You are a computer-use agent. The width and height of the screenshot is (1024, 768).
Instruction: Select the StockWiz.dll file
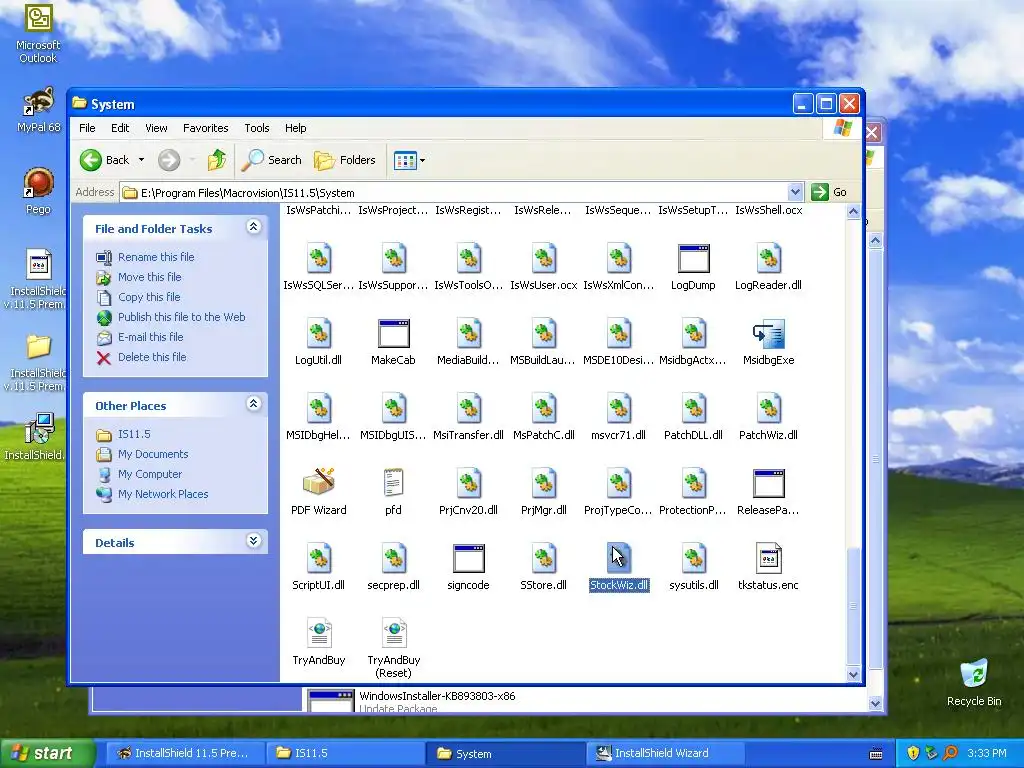[618, 567]
